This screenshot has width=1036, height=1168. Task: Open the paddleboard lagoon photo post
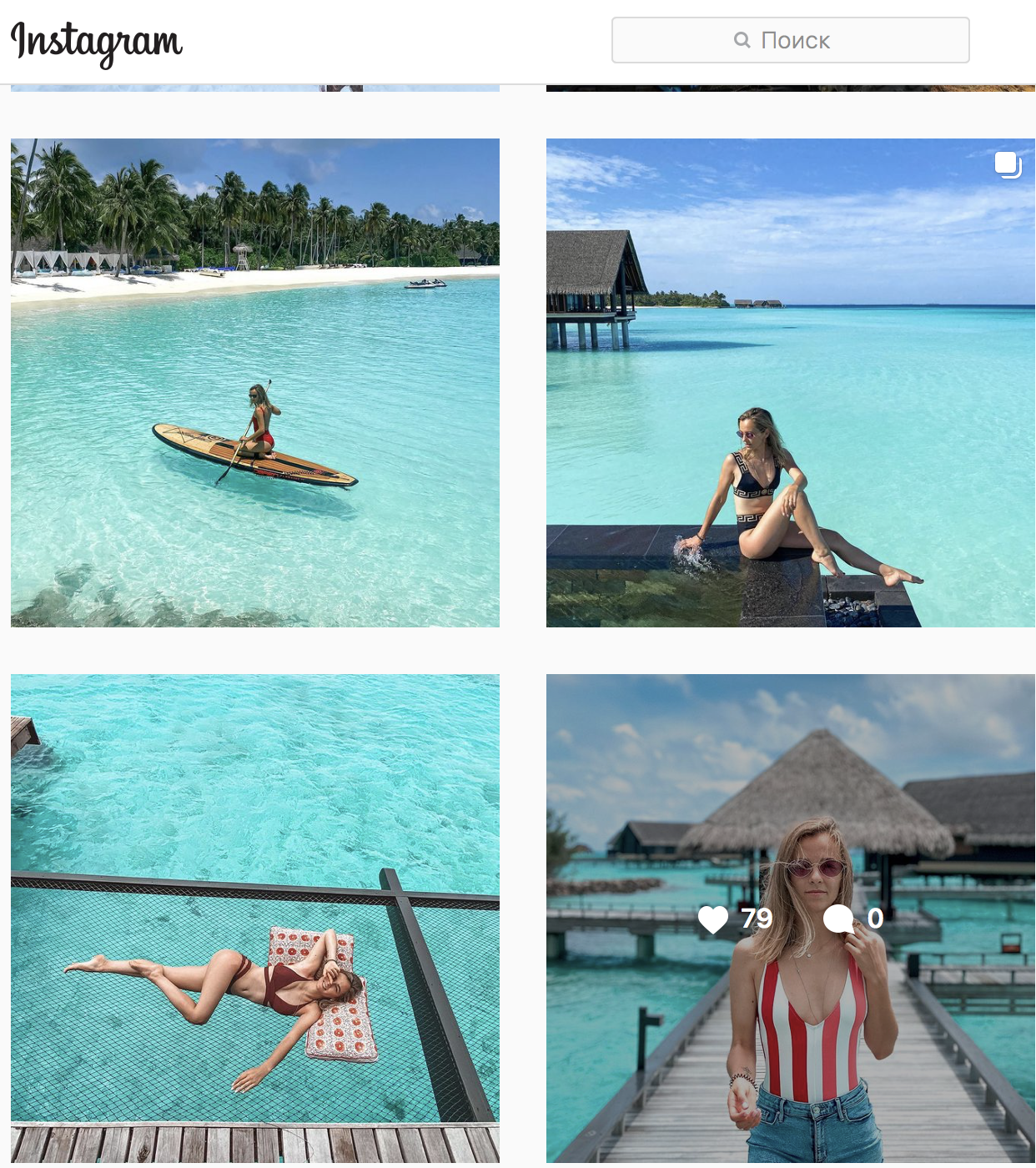tap(255, 383)
